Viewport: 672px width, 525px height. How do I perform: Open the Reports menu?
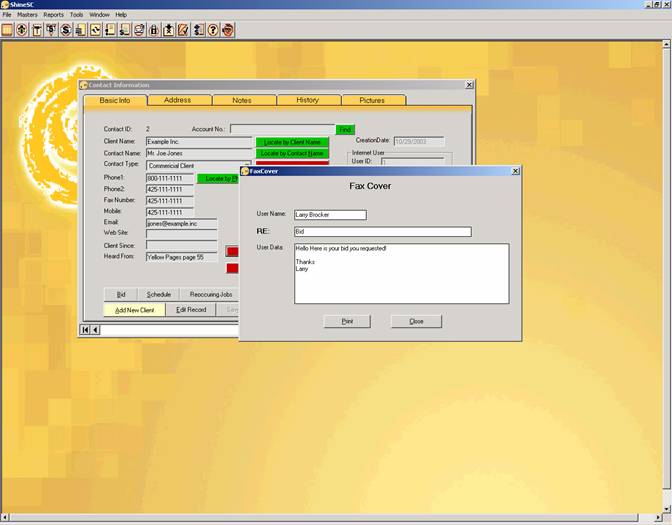[53, 15]
